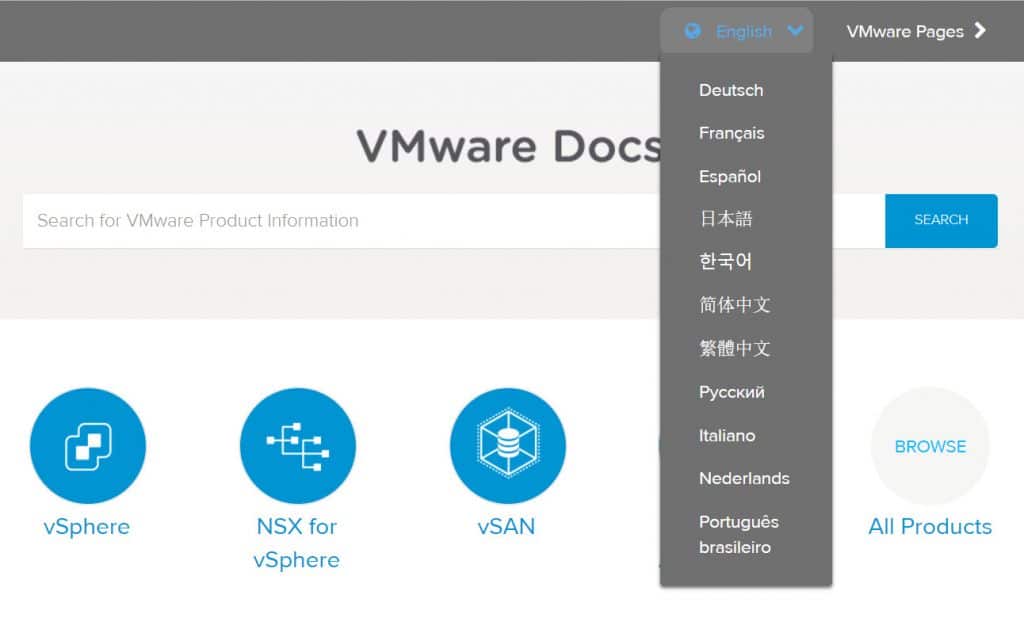The height and width of the screenshot is (633, 1024).
Task: Open the NSX for vSphere circle icon
Action: [298, 446]
